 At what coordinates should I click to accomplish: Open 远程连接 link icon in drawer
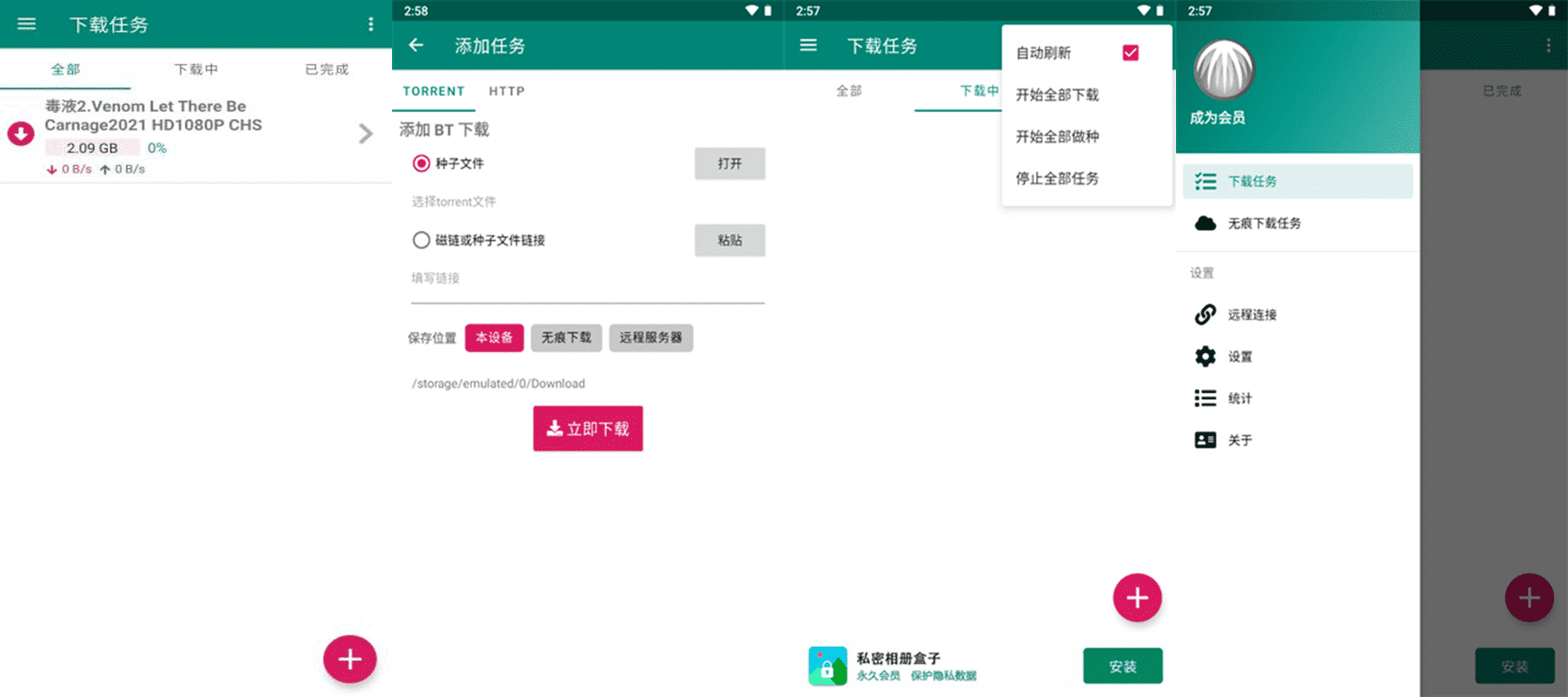click(1205, 314)
